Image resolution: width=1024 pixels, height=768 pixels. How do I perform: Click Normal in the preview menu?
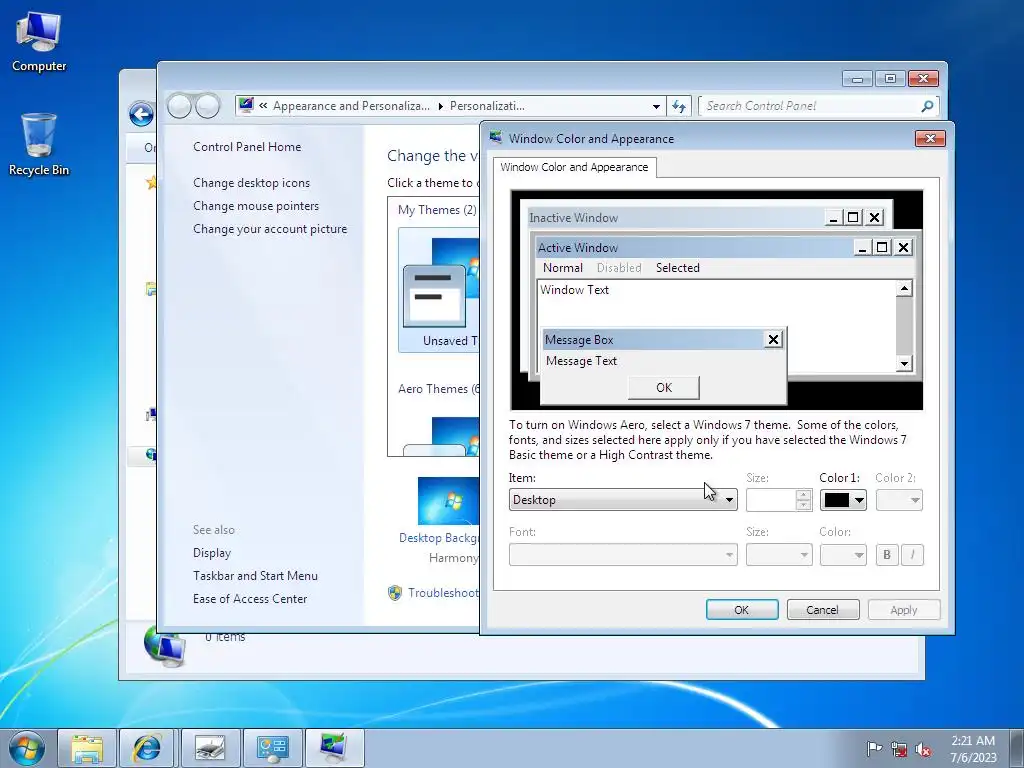click(x=562, y=268)
